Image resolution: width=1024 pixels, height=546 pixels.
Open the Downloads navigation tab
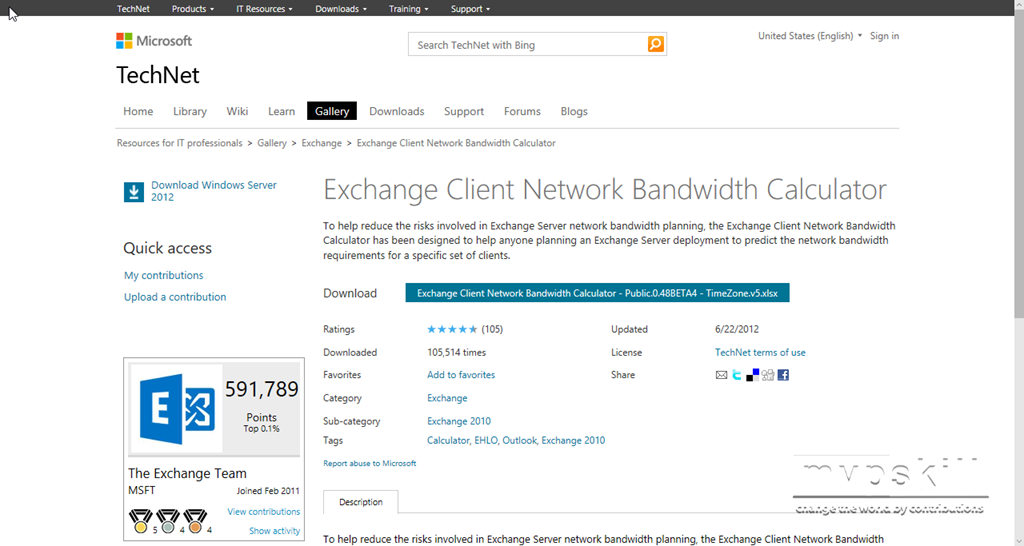(396, 111)
